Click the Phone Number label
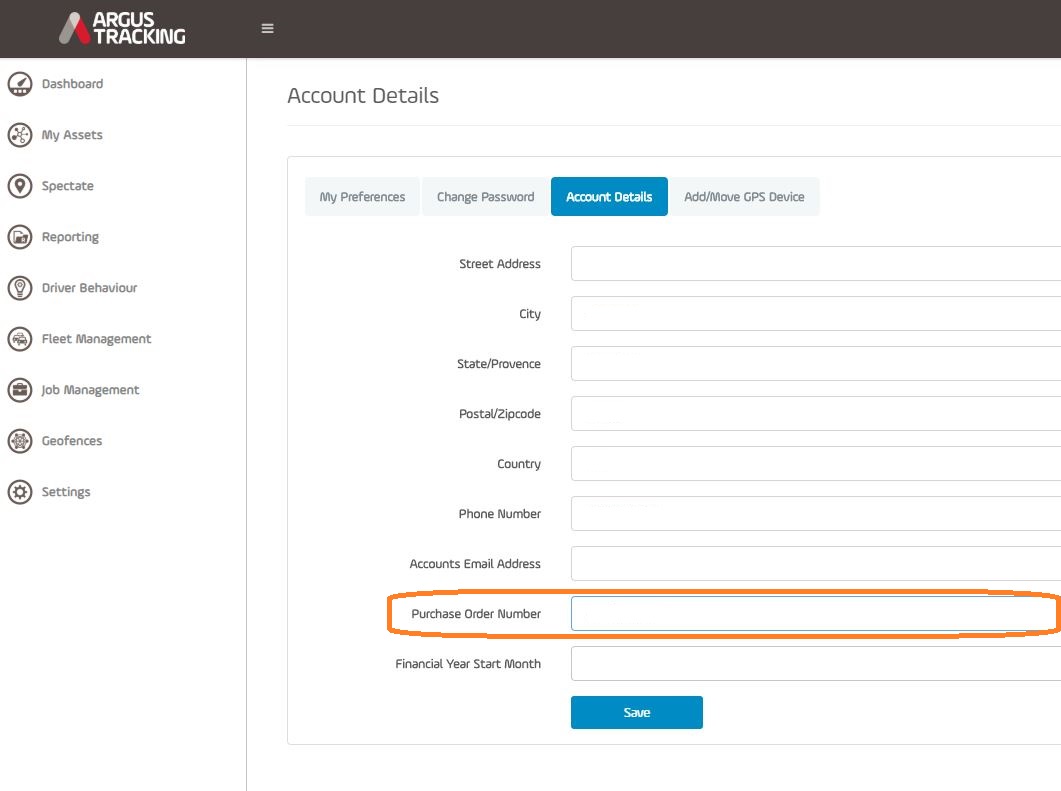The image size is (1061, 791). pyautogui.click(x=499, y=514)
